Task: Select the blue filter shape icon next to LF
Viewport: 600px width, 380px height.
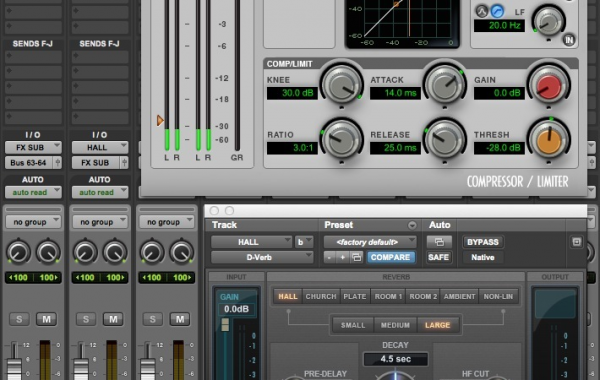Action: [x=497, y=11]
